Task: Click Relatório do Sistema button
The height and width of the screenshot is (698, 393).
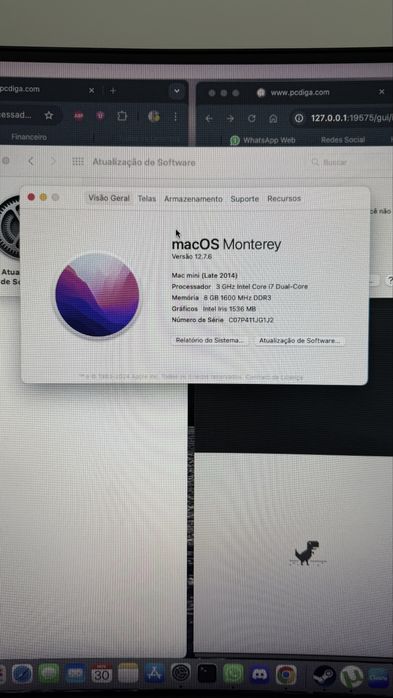Action: tap(210, 340)
